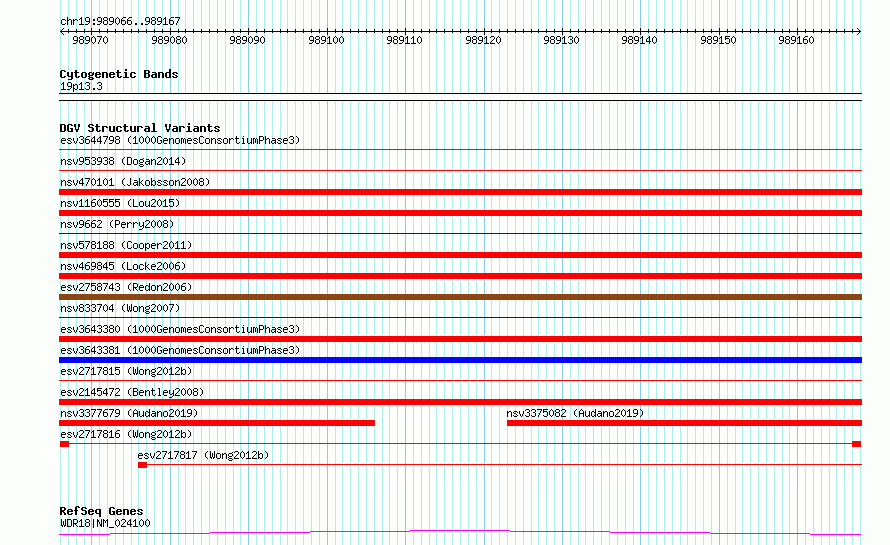Select the nsv578188 (Cooper2011) label
The height and width of the screenshot is (545, 890).
tap(126, 245)
